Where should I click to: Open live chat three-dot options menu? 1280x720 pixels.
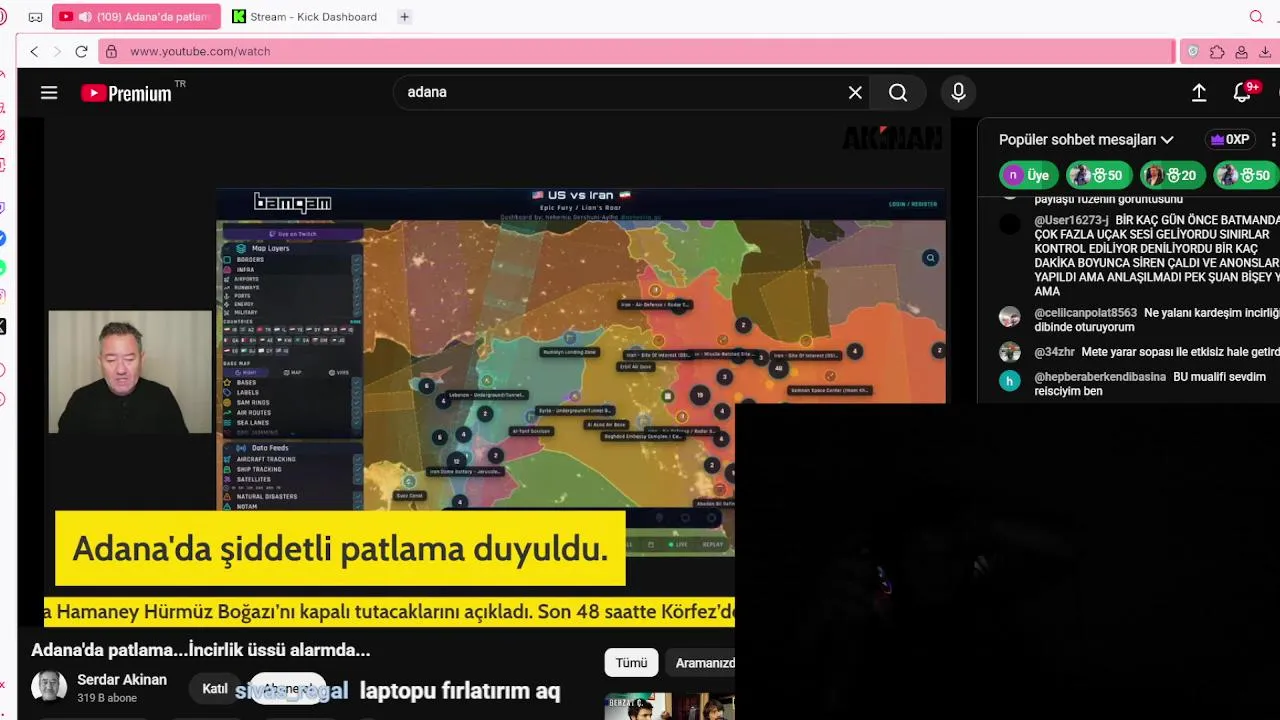click(x=1273, y=140)
